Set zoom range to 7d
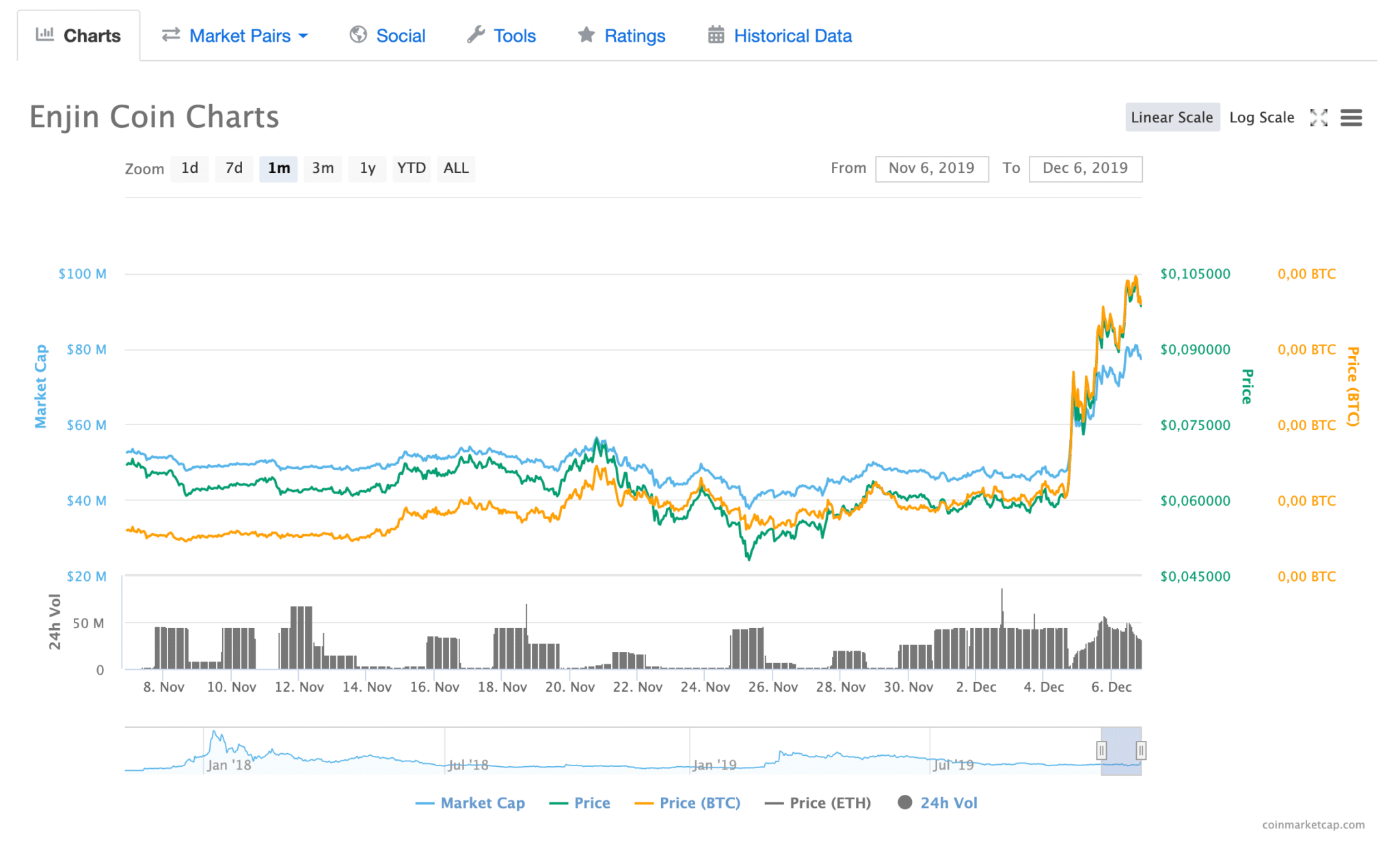 [x=234, y=168]
